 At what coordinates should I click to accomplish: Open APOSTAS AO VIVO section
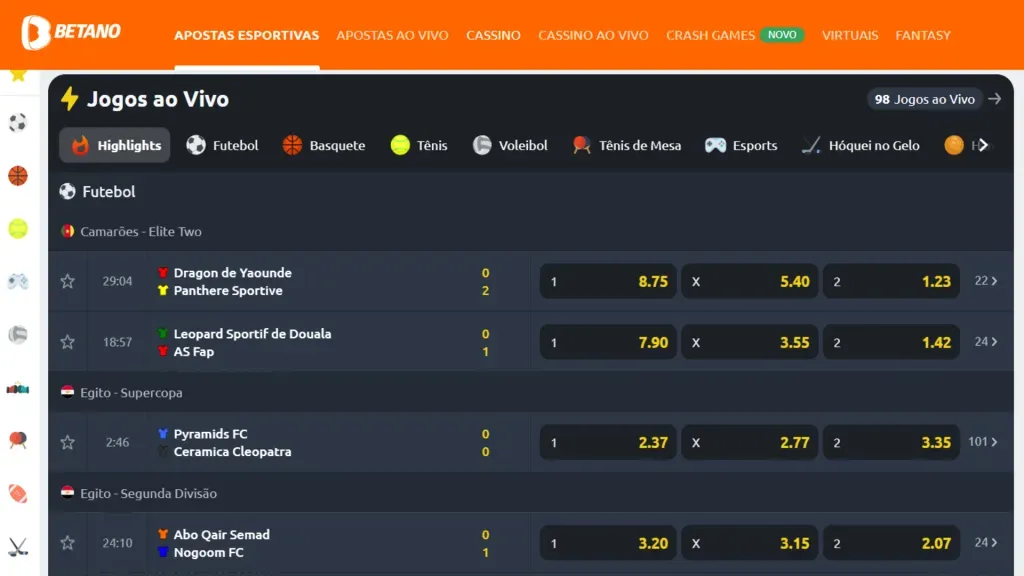pyautogui.click(x=392, y=35)
